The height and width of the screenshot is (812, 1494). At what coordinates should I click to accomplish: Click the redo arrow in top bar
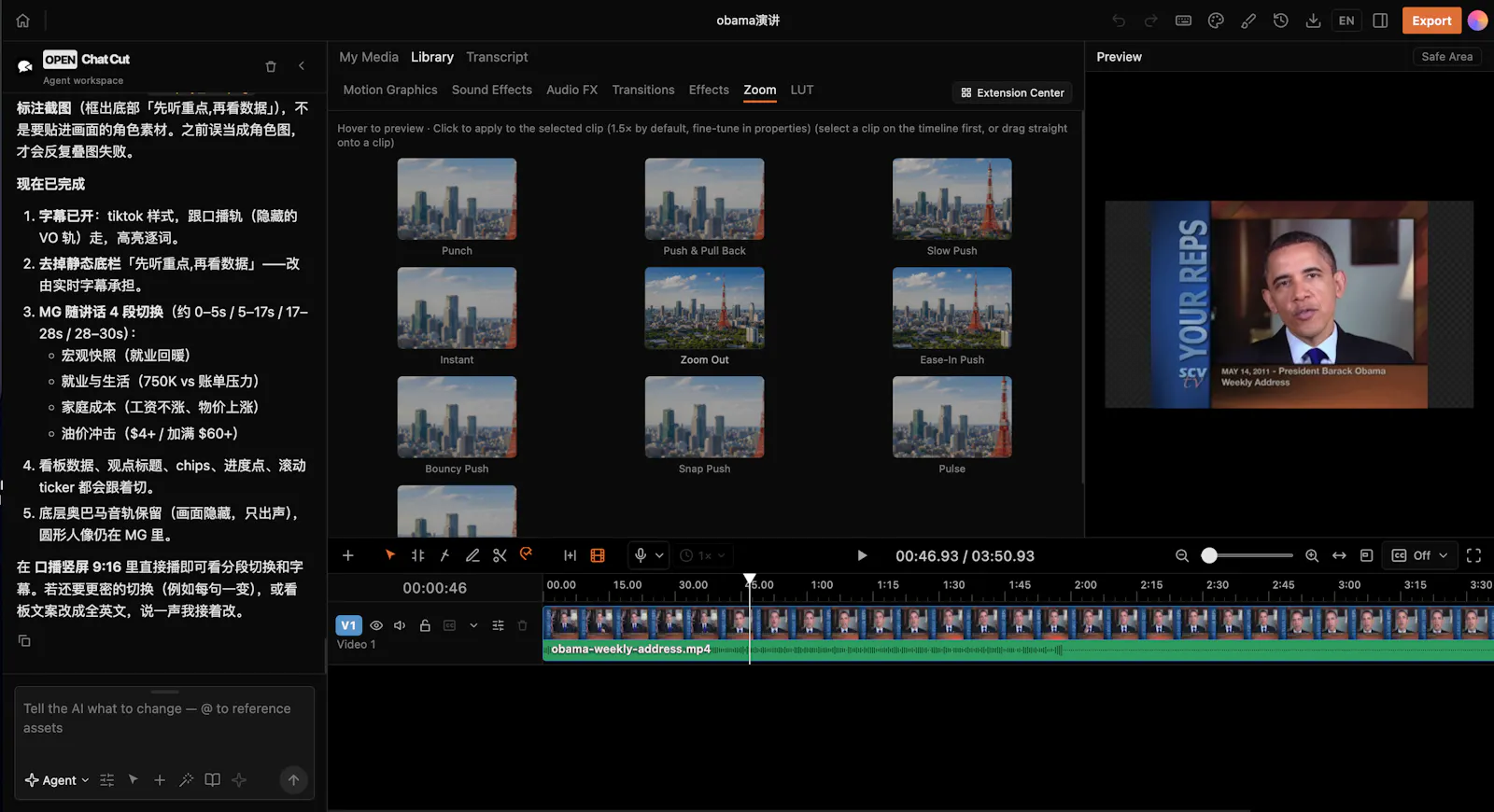tap(1151, 21)
